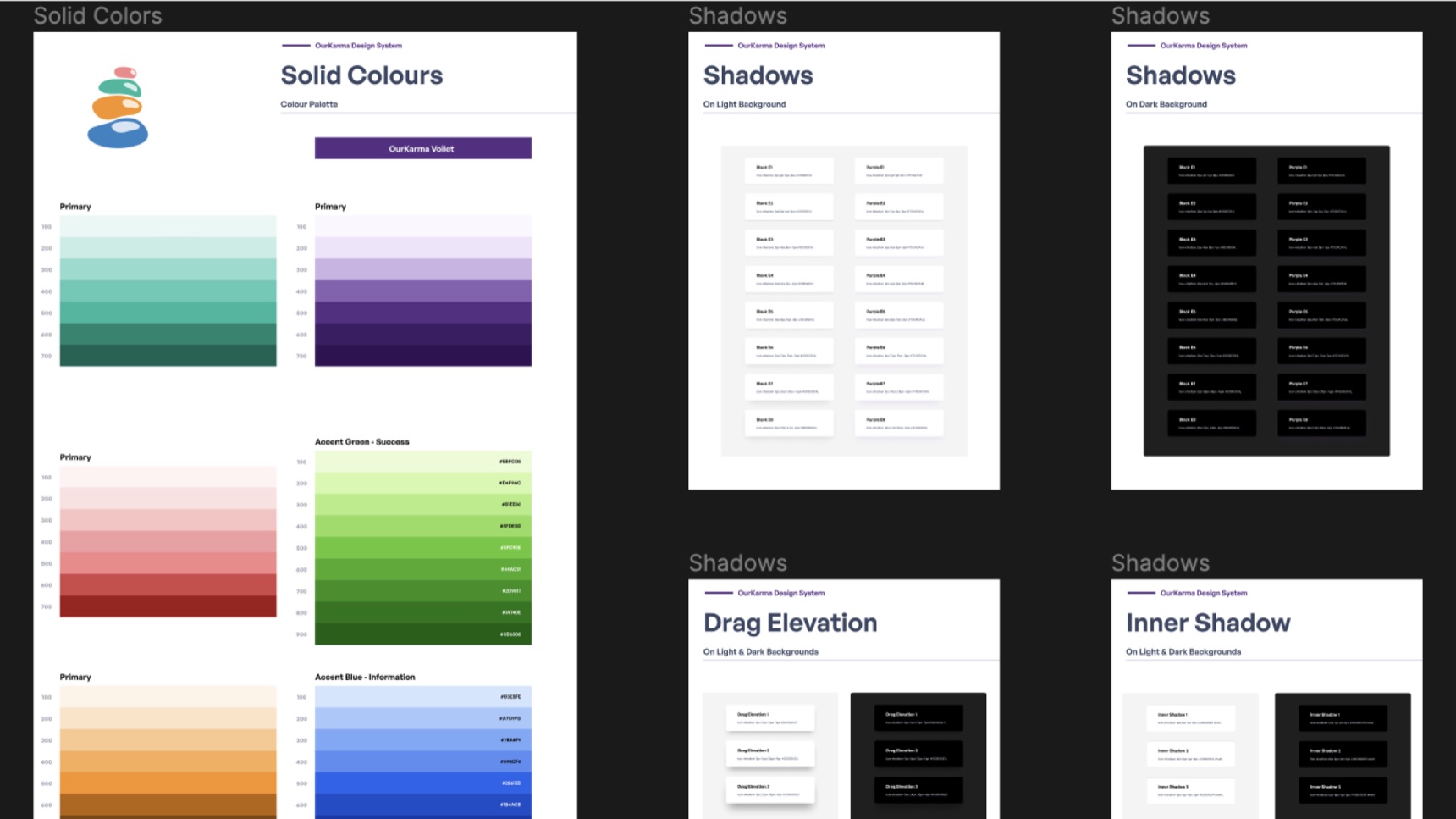The width and height of the screenshot is (1456, 819).
Task: Pick the orange Primary 100 swatch
Action: pos(168,697)
